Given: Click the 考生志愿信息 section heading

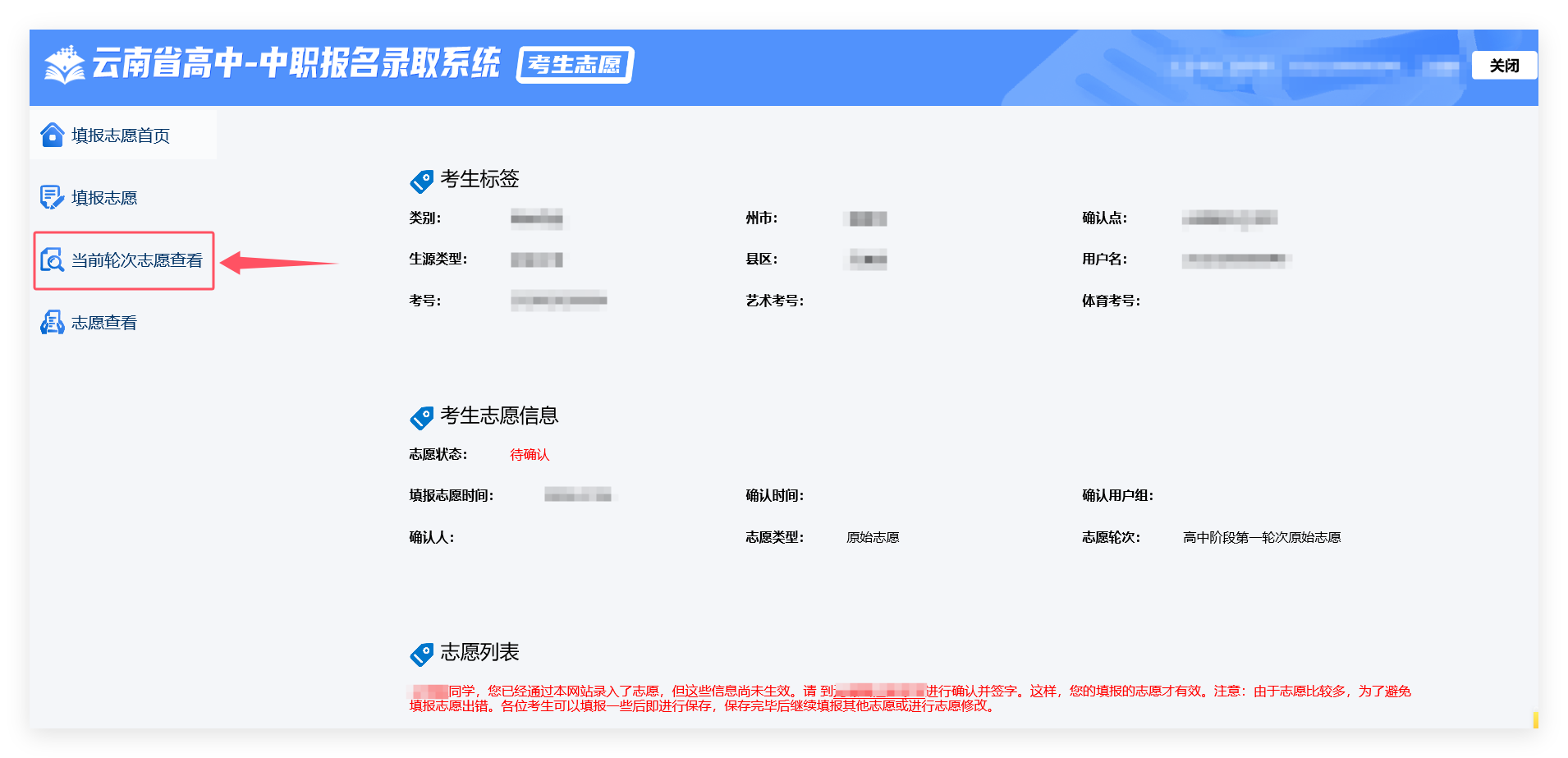Looking at the screenshot, I should tap(499, 416).
